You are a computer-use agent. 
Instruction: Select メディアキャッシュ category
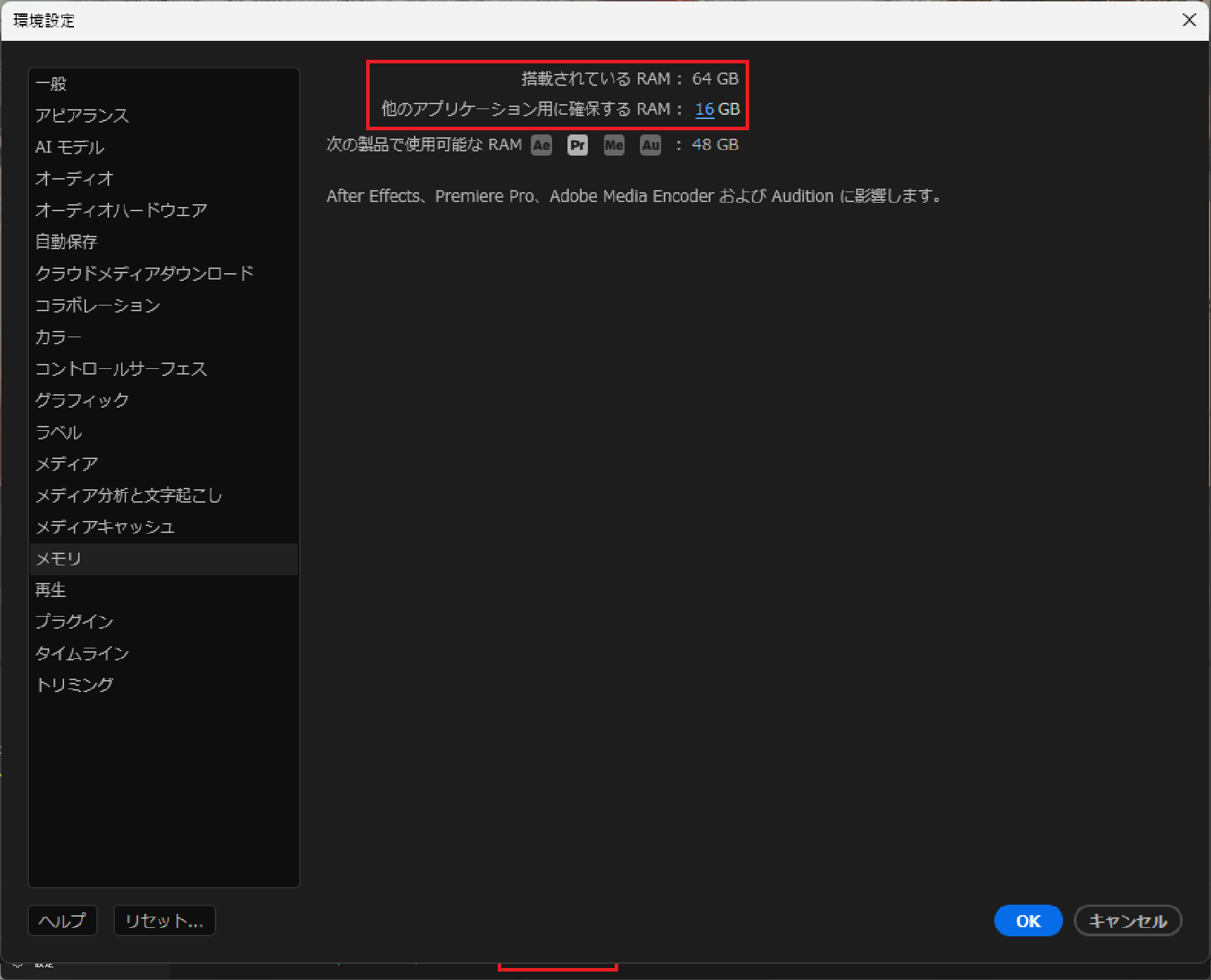(105, 527)
